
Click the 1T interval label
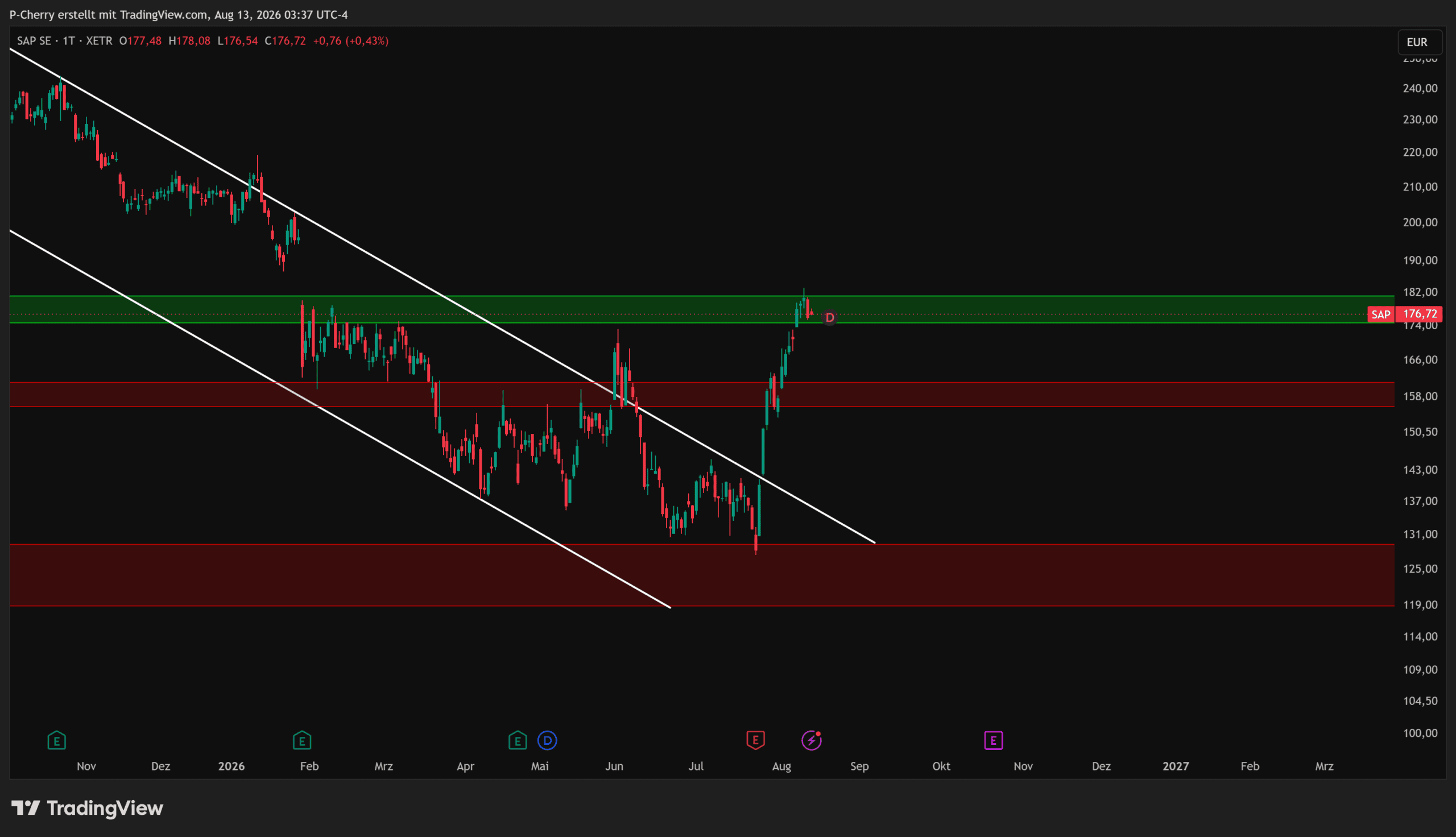coord(69,41)
